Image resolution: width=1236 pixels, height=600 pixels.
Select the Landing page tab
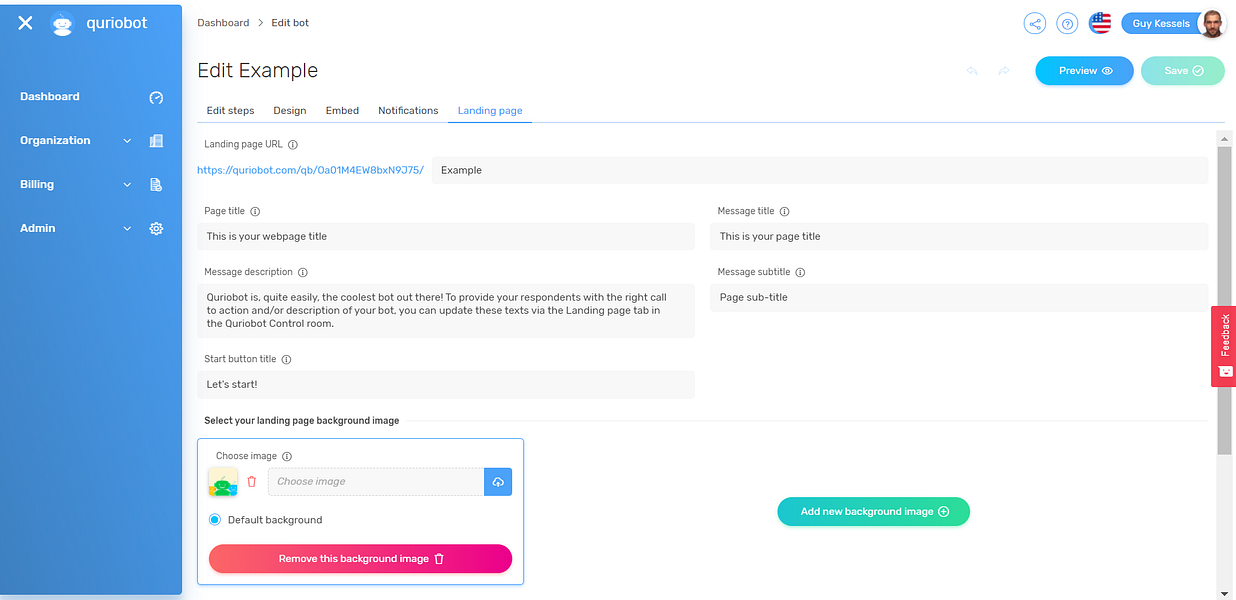point(490,111)
